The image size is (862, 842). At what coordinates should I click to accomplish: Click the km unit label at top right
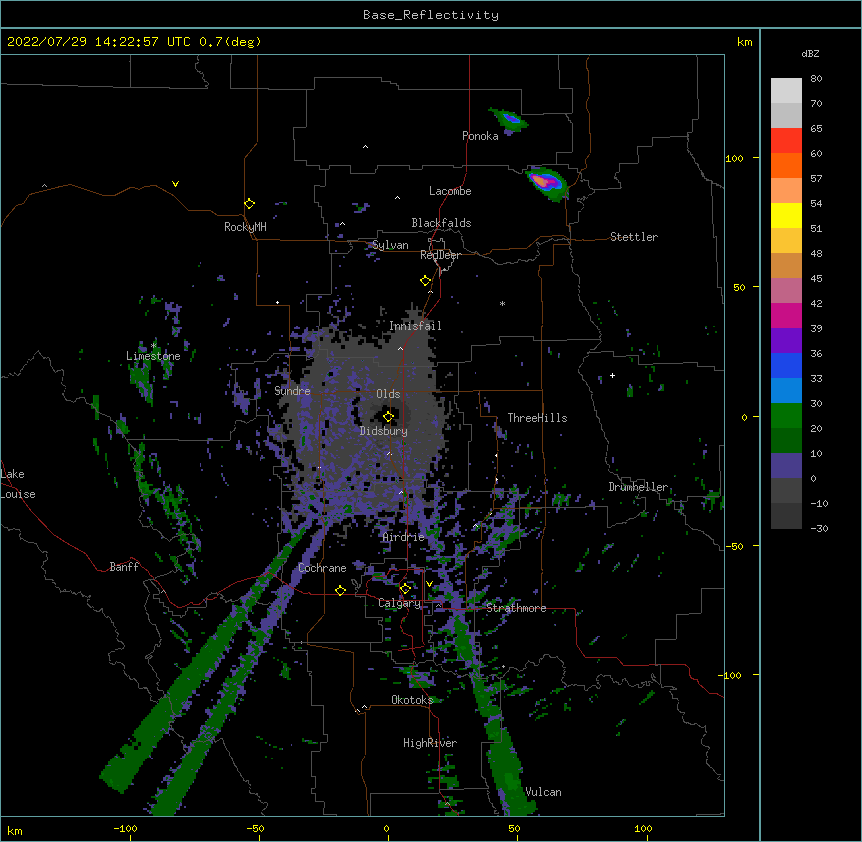(x=744, y=42)
